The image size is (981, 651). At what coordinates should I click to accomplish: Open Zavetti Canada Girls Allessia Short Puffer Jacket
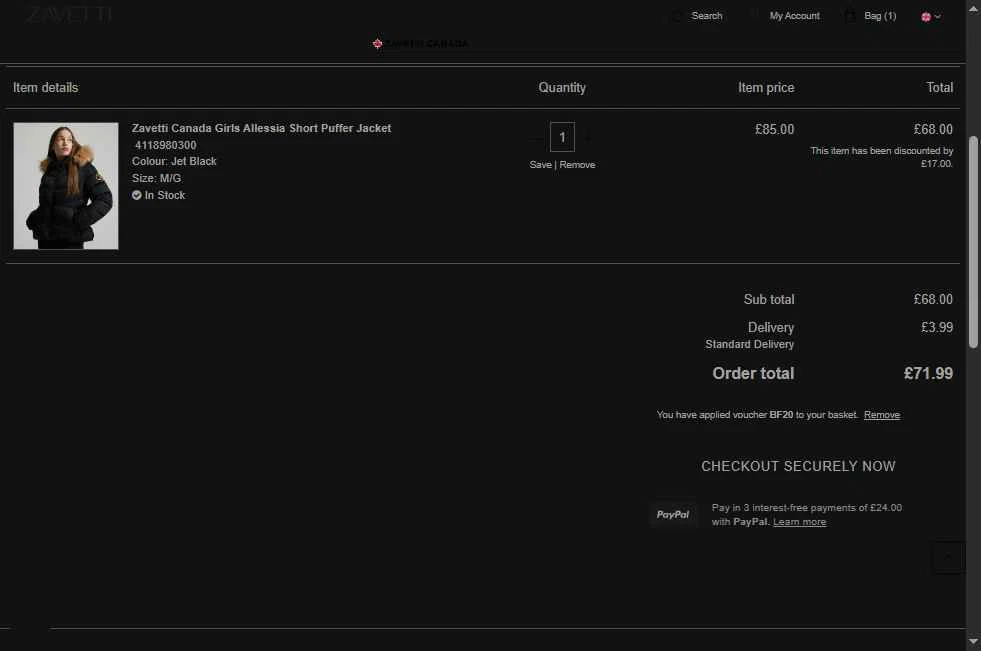coord(261,128)
